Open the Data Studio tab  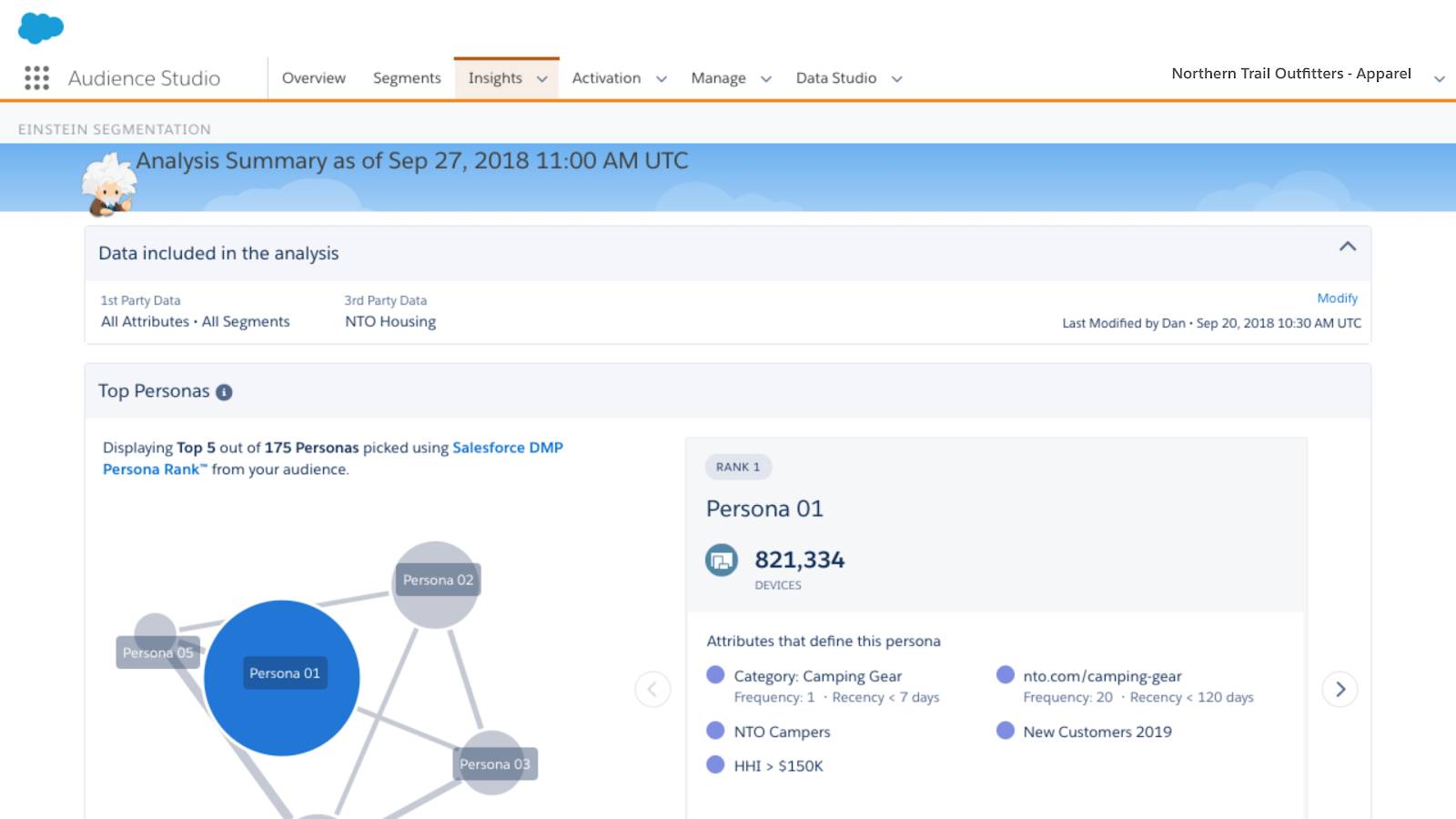click(836, 78)
